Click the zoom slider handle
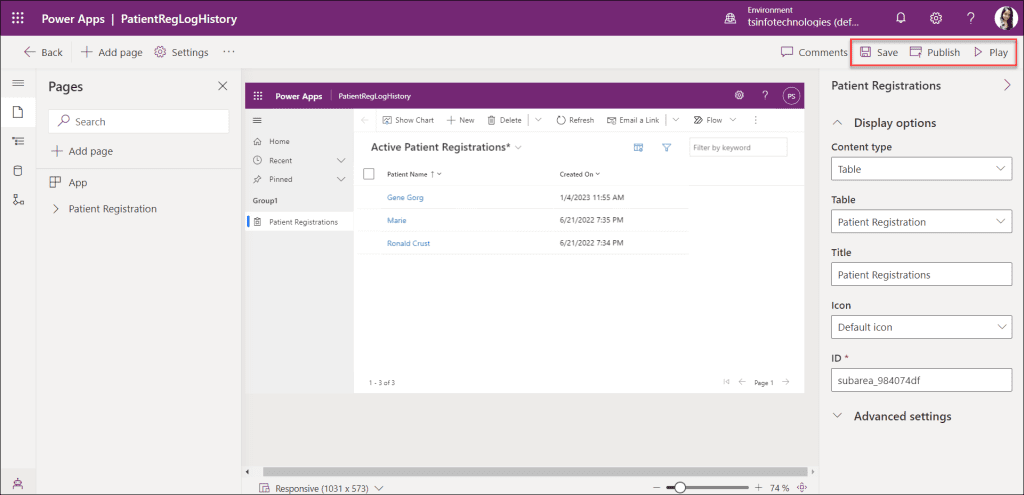 coord(680,487)
